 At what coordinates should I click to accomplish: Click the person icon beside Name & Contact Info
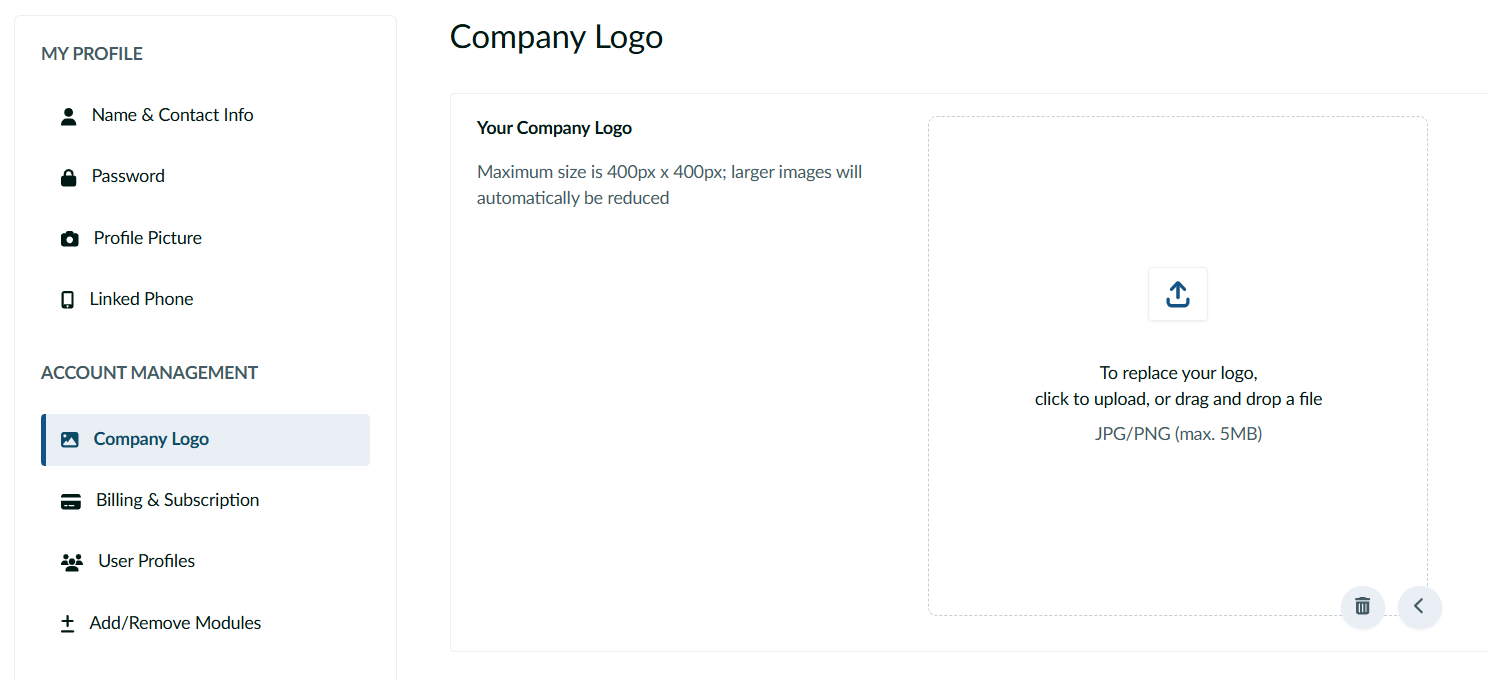(68, 116)
